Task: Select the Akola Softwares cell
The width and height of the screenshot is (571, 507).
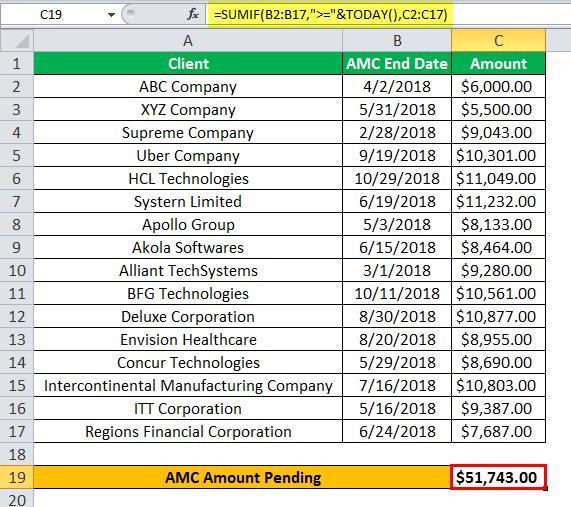Action: pyautogui.click(x=188, y=248)
